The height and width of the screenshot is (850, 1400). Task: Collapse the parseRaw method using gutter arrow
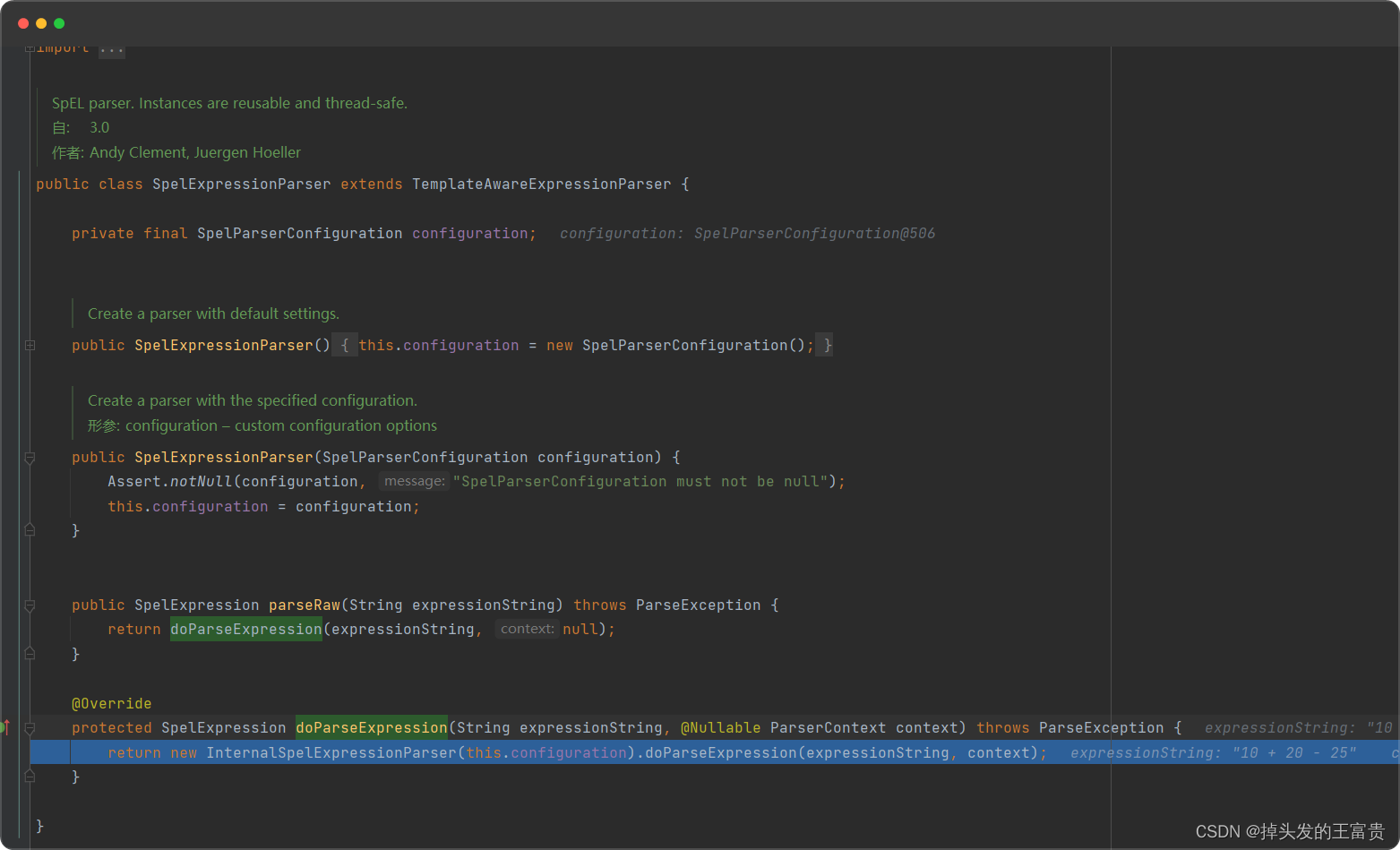coord(30,605)
